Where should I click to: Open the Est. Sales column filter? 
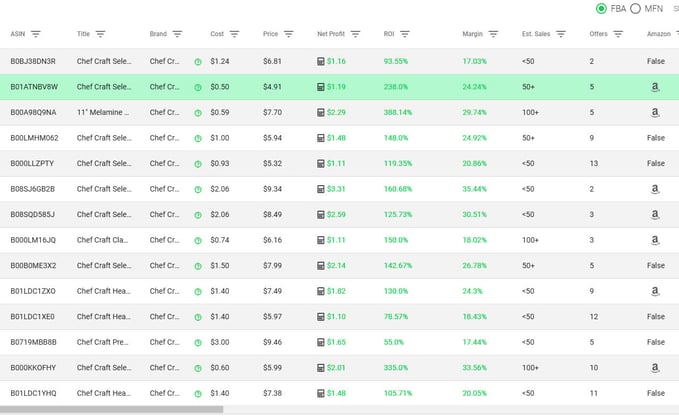coord(561,34)
